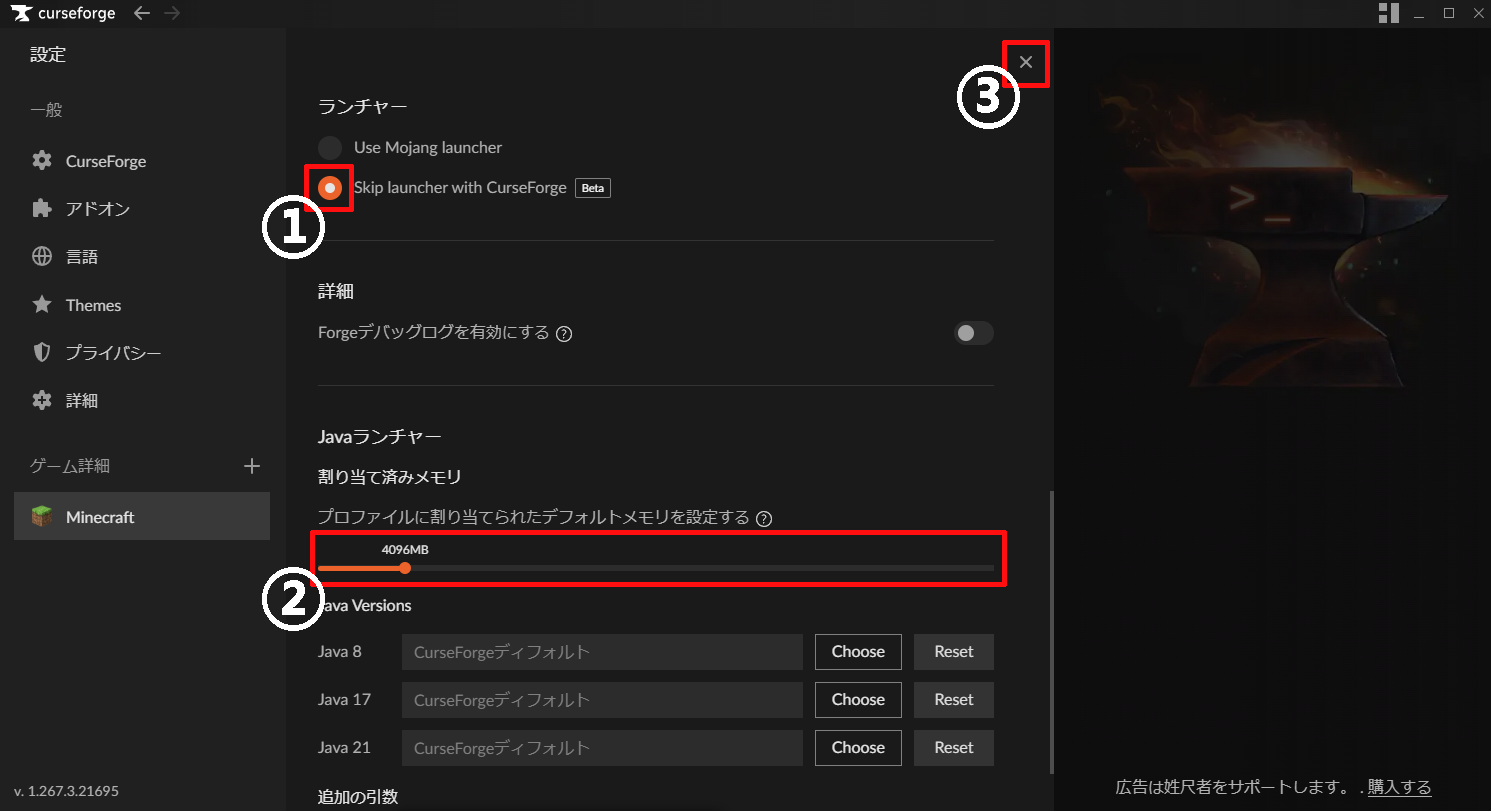This screenshot has width=1491, height=811.
Task: Open the 言語 language settings
Action: (x=142, y=257)
